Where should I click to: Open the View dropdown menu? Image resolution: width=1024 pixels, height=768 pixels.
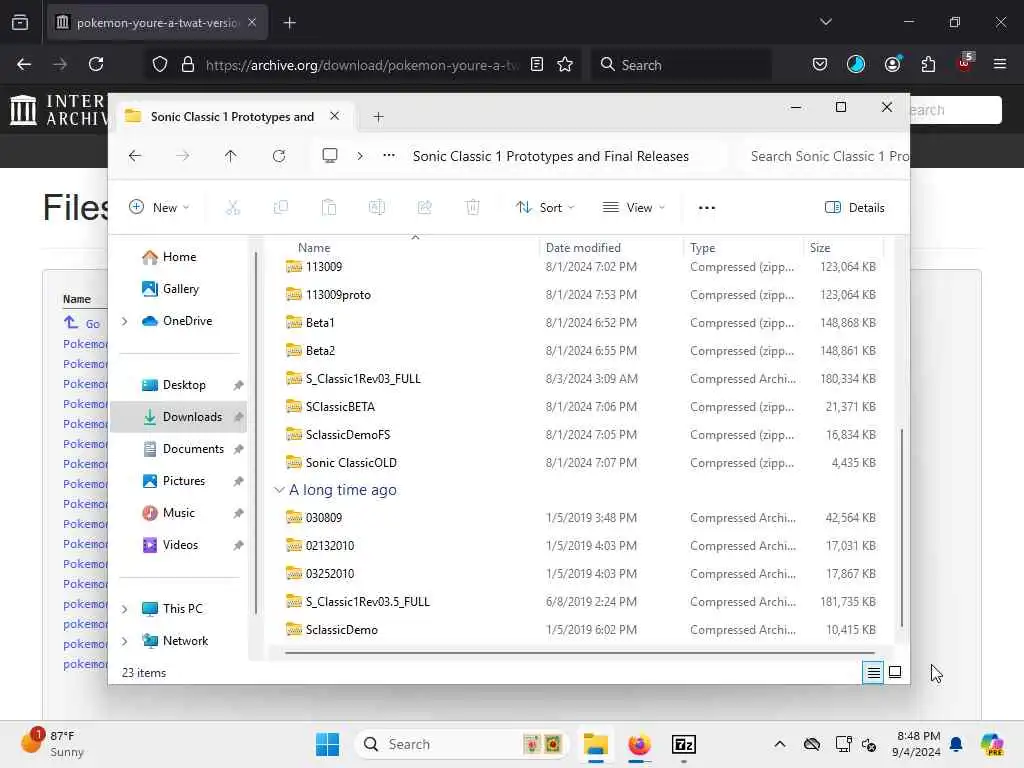[633, 208]
